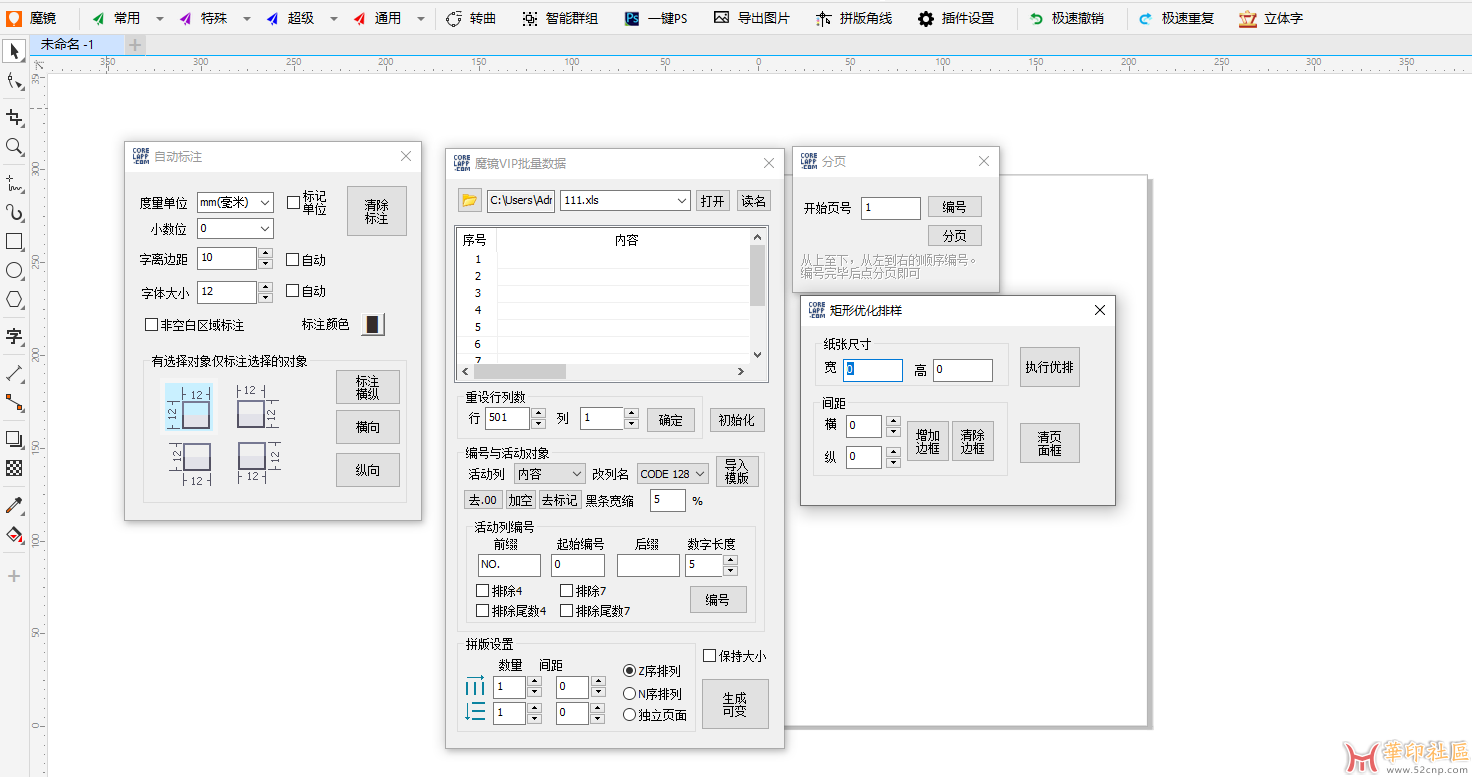Screen dimensions: 1472x777
Task: Expand the 常用 menu dropdown arrow
Action: click(160, 18)
